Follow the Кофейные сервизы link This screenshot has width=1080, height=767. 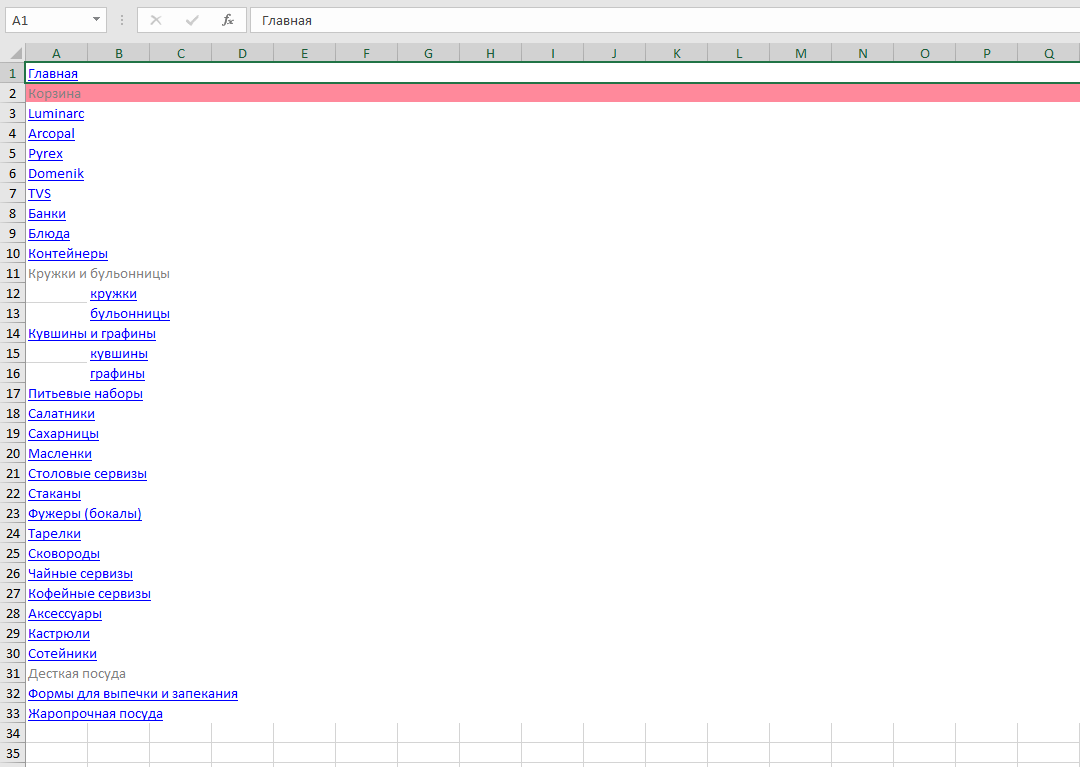point(90,593)
